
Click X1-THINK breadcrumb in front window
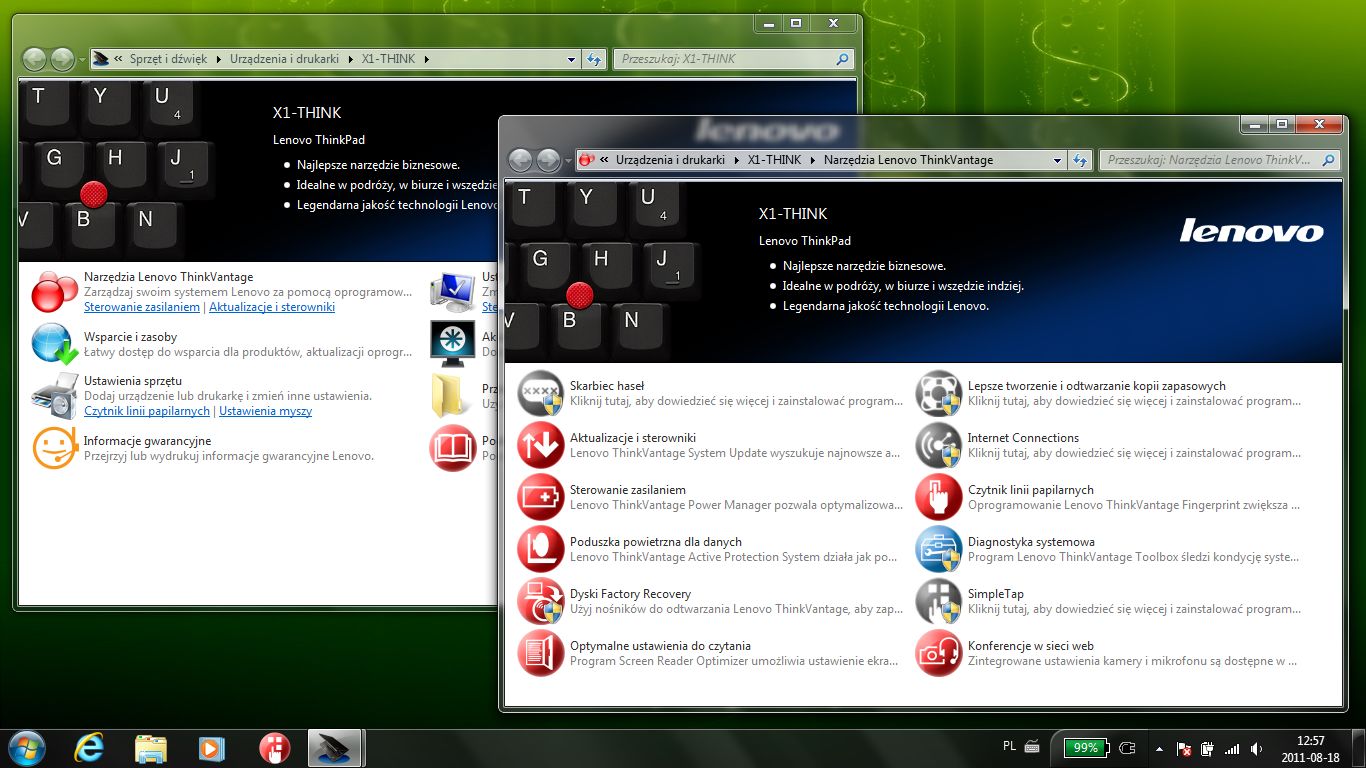(774, 160)
